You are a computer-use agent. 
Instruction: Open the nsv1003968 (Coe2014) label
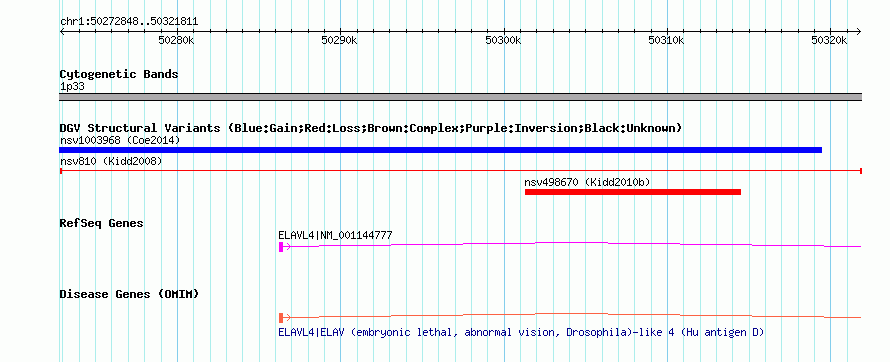click(x=120, y=140)
